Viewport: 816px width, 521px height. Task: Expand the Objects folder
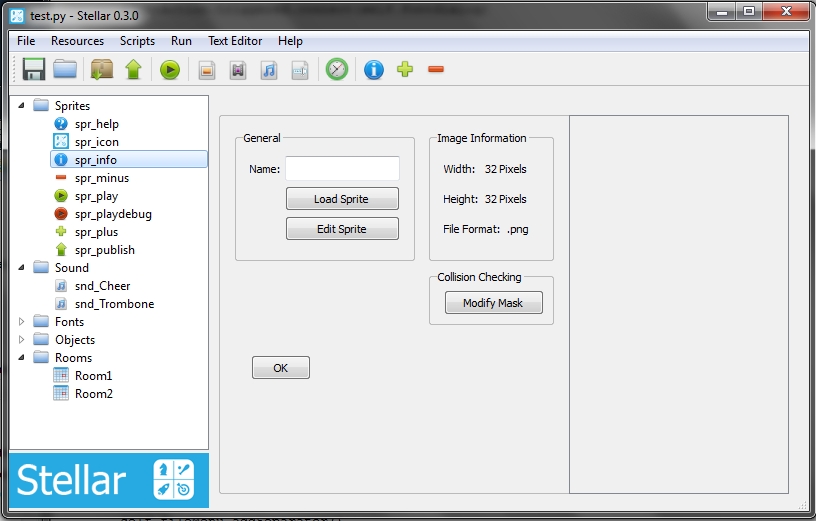tap(21, 339)
